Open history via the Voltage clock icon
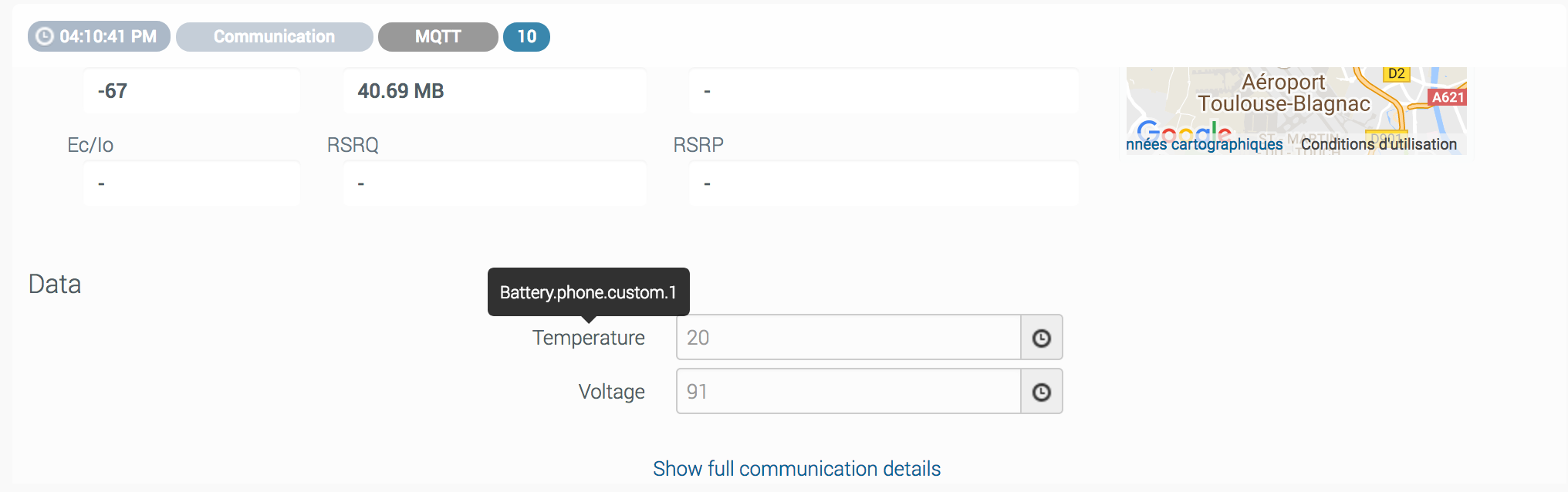This screenshot has width=1568, height=492. pyautogui.click(x=1041, y=392)
